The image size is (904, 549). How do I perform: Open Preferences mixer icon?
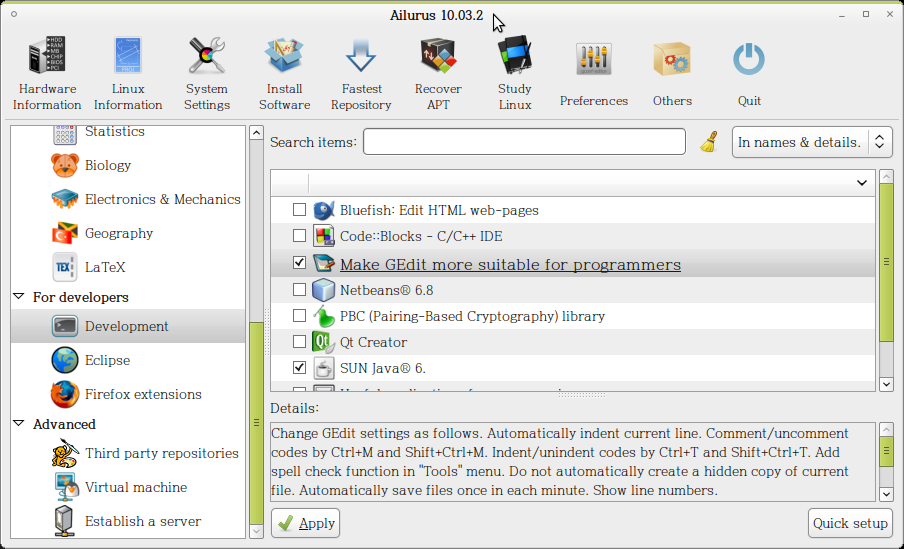point(594,59)
